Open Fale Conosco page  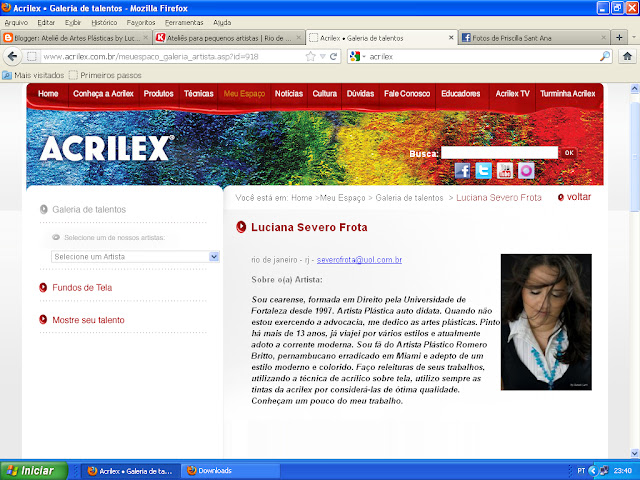(x=407, y=93)
